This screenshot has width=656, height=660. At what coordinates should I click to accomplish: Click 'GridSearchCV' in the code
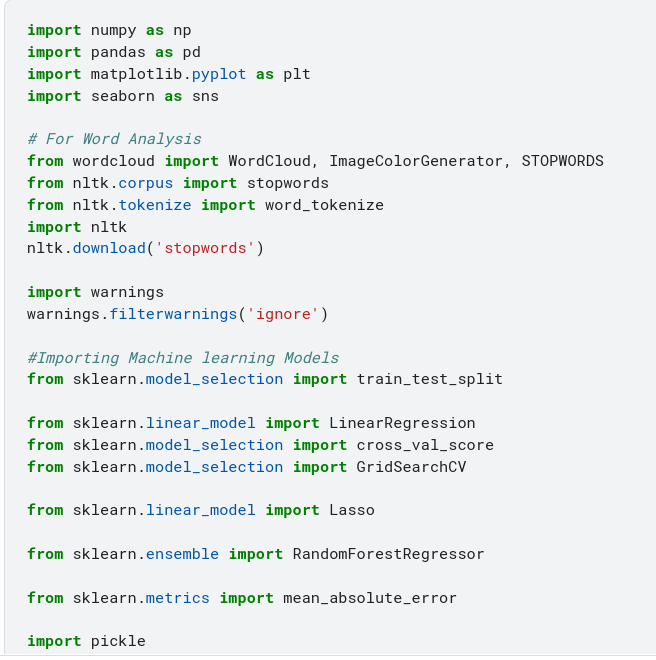click(x=411, y=467)
